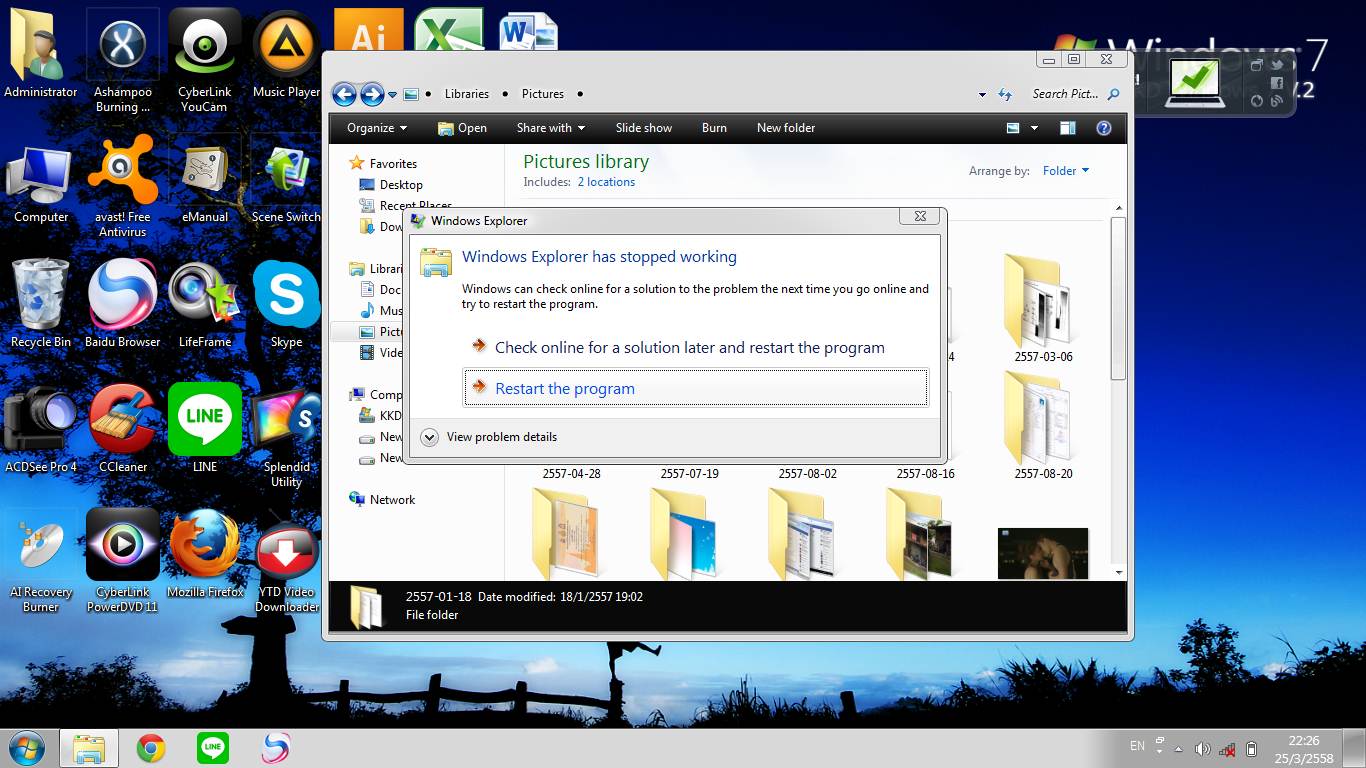Open Mozilla Firefox desktop icon

pyautogui.click(x=205, y=555)
